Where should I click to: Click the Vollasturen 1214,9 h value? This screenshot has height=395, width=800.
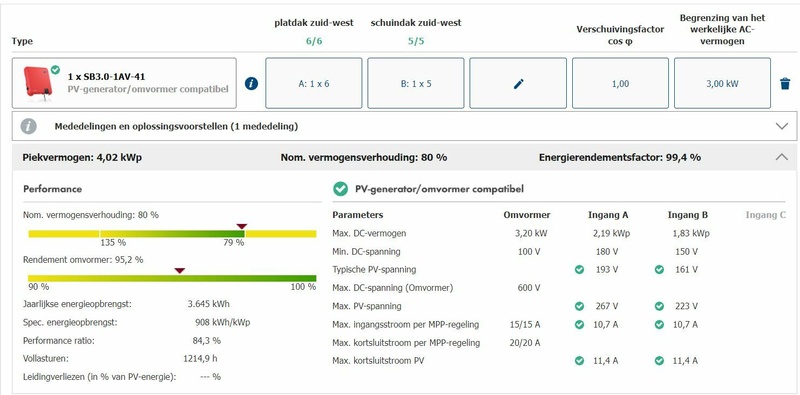pos(200,358)
